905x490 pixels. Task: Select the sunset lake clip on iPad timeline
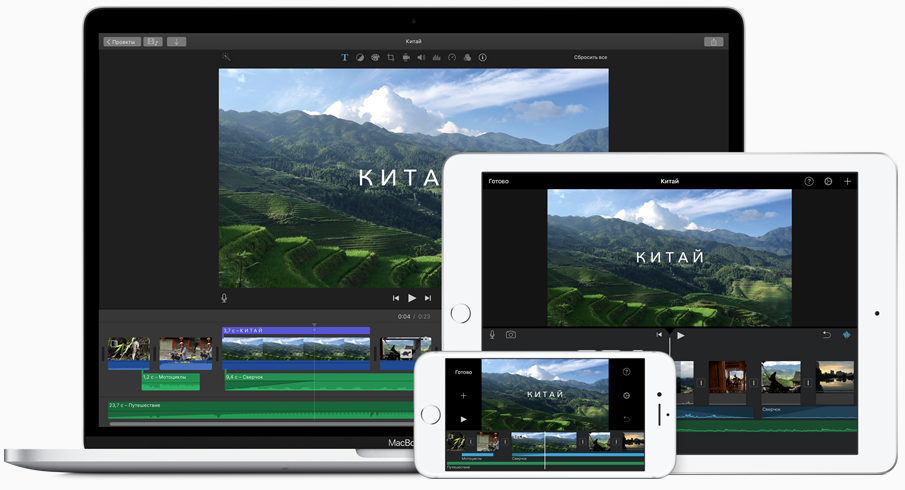tap(835, 381)
